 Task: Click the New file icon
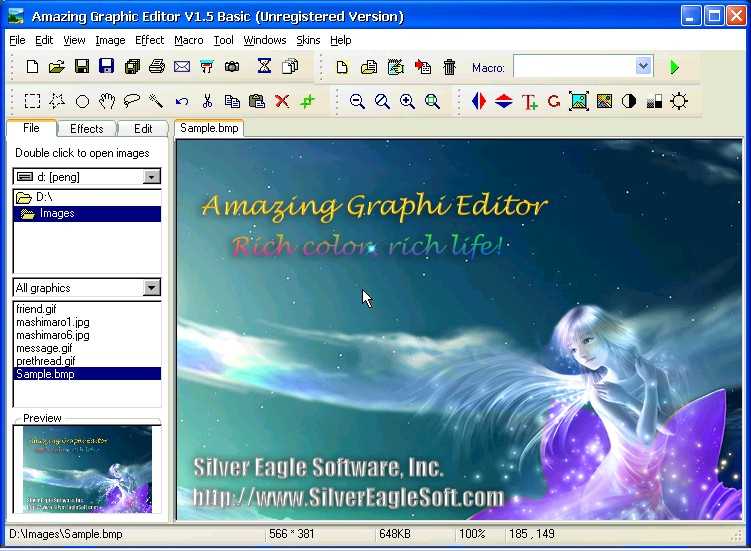tap(32, 67)
